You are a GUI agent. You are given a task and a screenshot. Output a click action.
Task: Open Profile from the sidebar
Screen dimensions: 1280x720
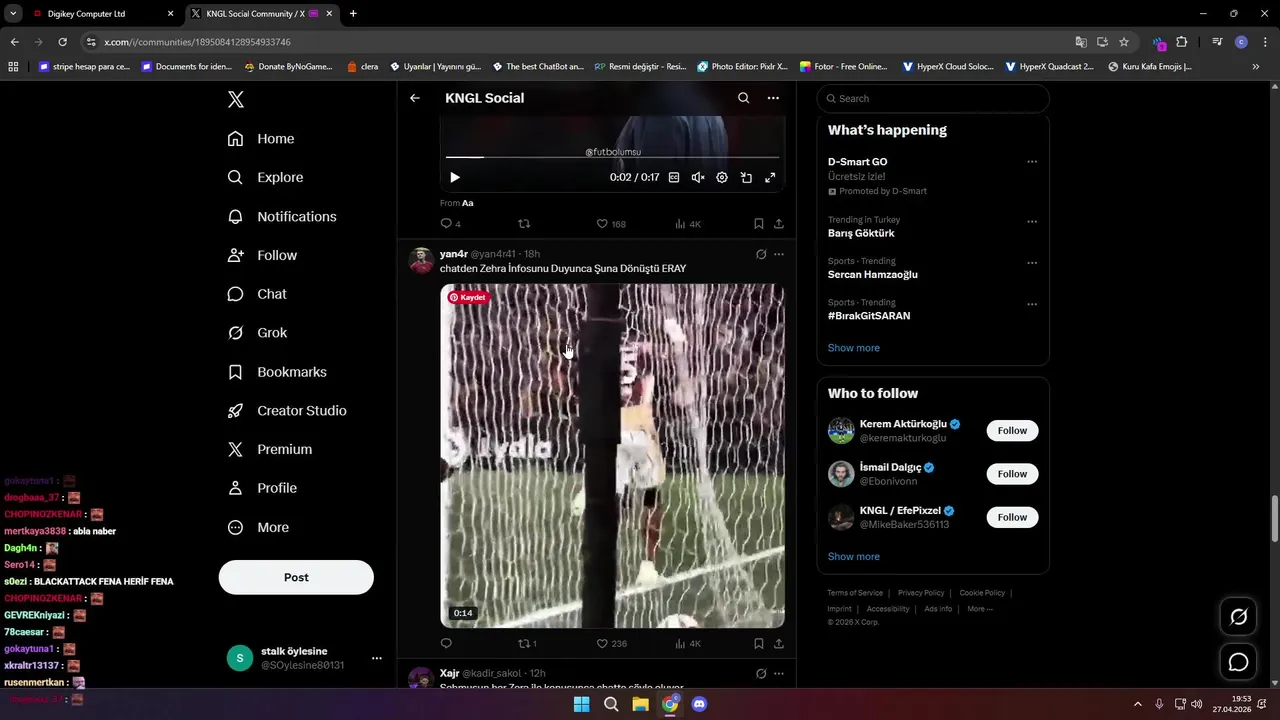pyautogui.click(x=262, y=488)
